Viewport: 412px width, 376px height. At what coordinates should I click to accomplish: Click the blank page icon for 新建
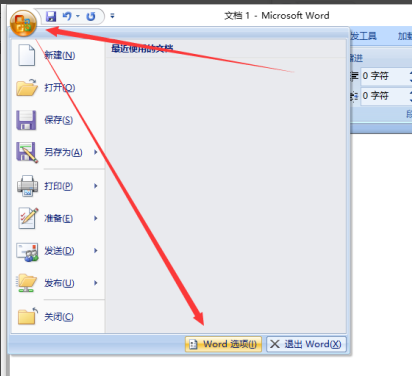(x=26, y=55)
